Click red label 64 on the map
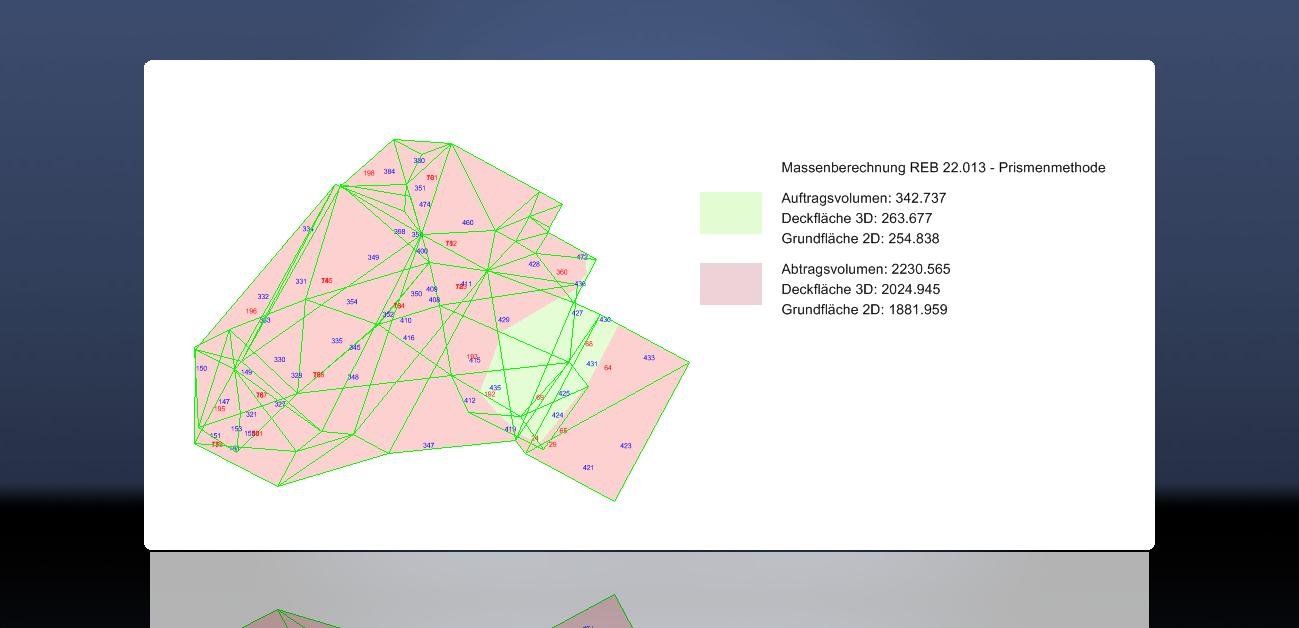Screen dimensions: 1299x628 click(x=608, y=368)
